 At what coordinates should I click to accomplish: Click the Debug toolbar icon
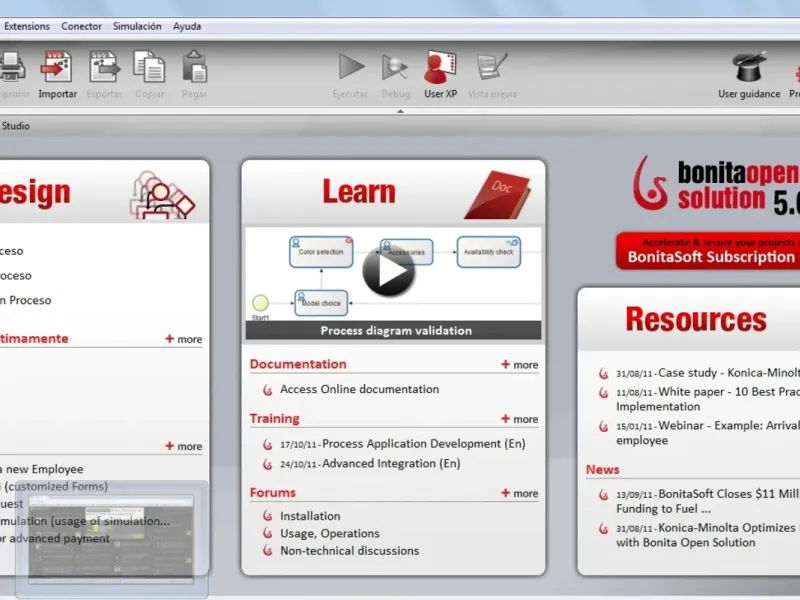[395, 67]
